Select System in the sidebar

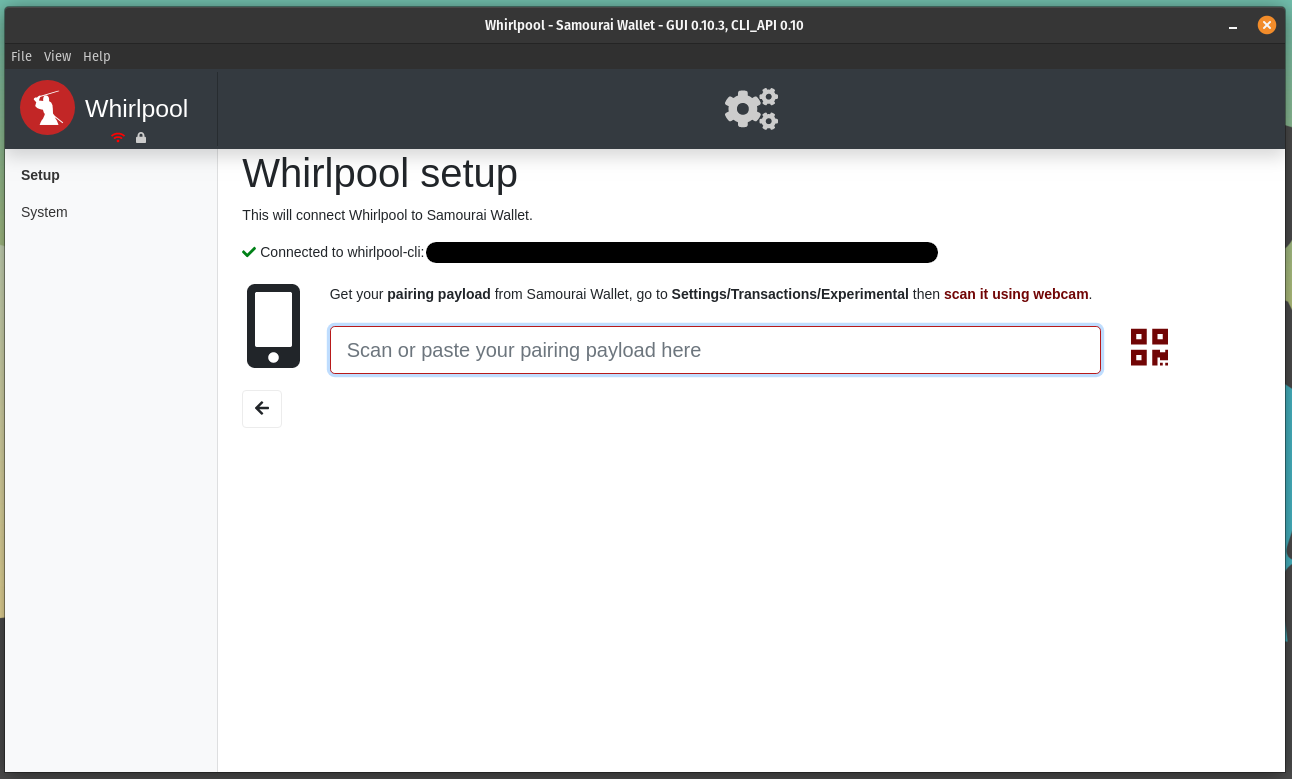coord(44,212)
